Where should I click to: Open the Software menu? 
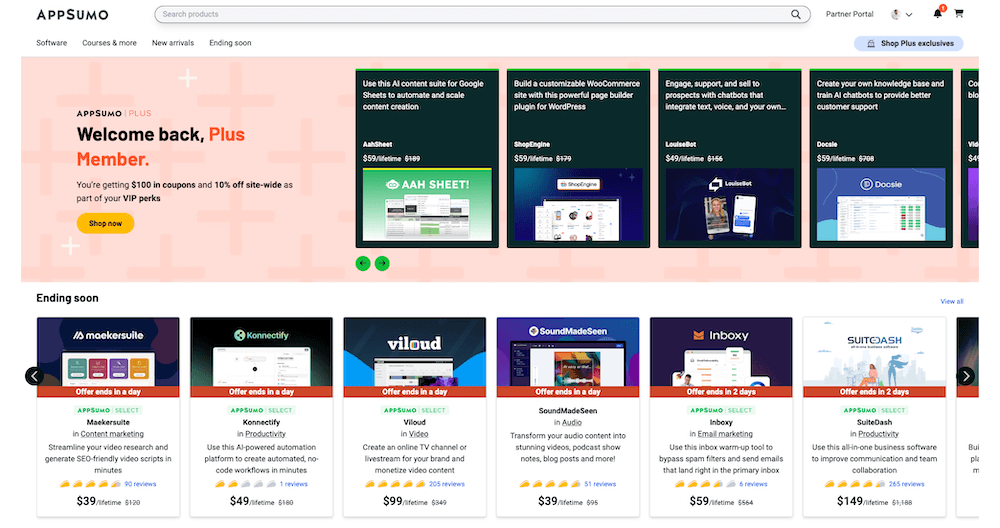(52, 43)
